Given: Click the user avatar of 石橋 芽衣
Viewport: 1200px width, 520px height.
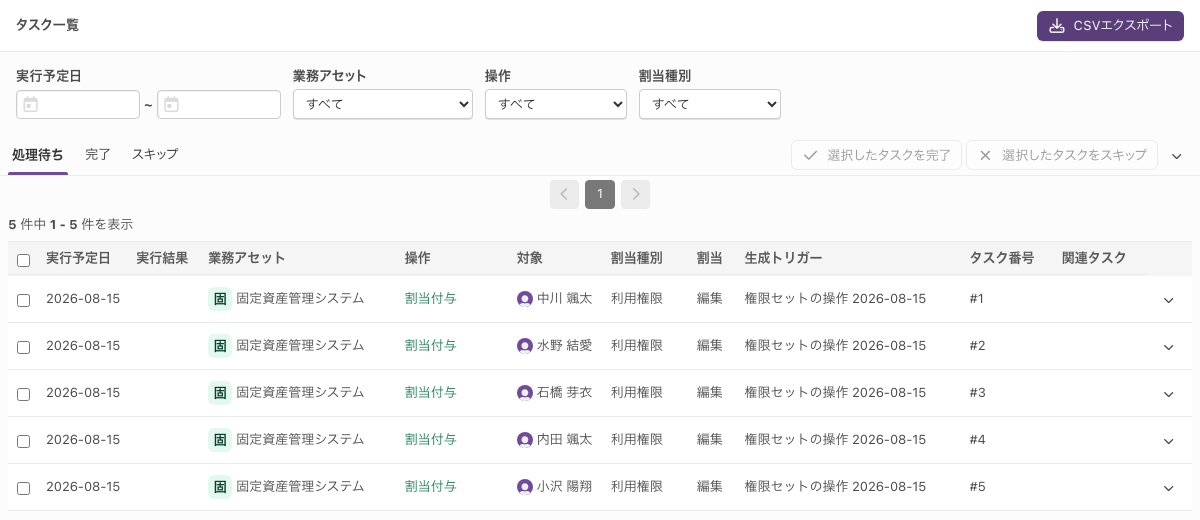Looking at the screenshot, I should click(x=525, y=393).
